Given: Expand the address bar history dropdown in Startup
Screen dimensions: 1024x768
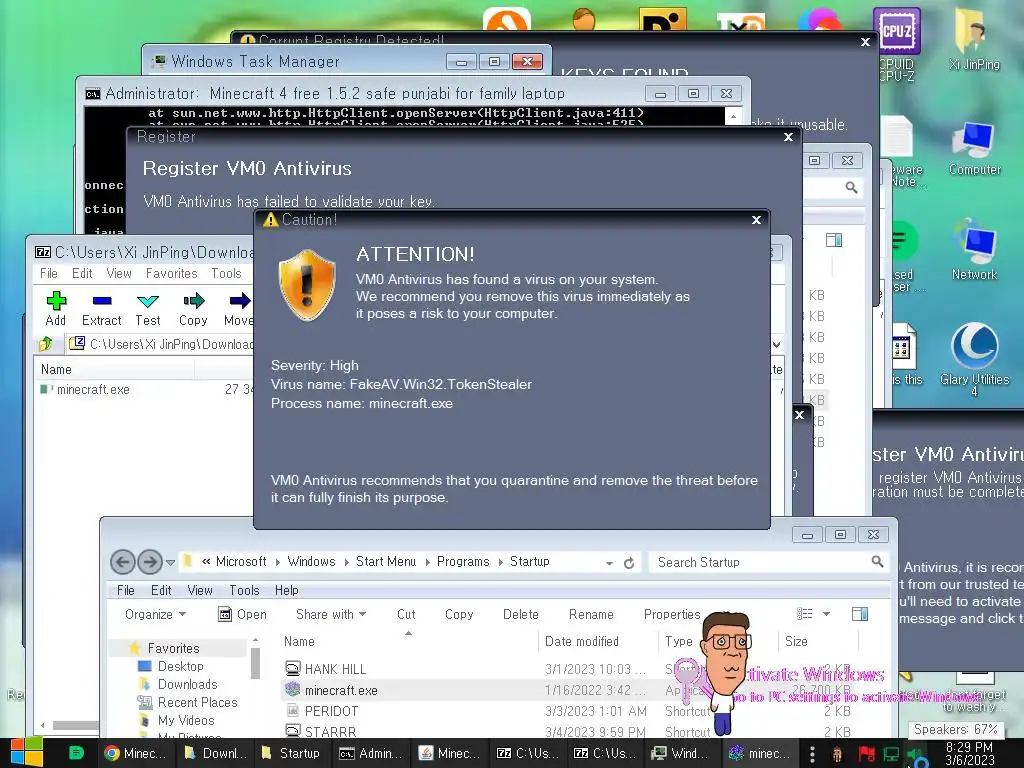Looking at the screenshot, I should point(609,563).
